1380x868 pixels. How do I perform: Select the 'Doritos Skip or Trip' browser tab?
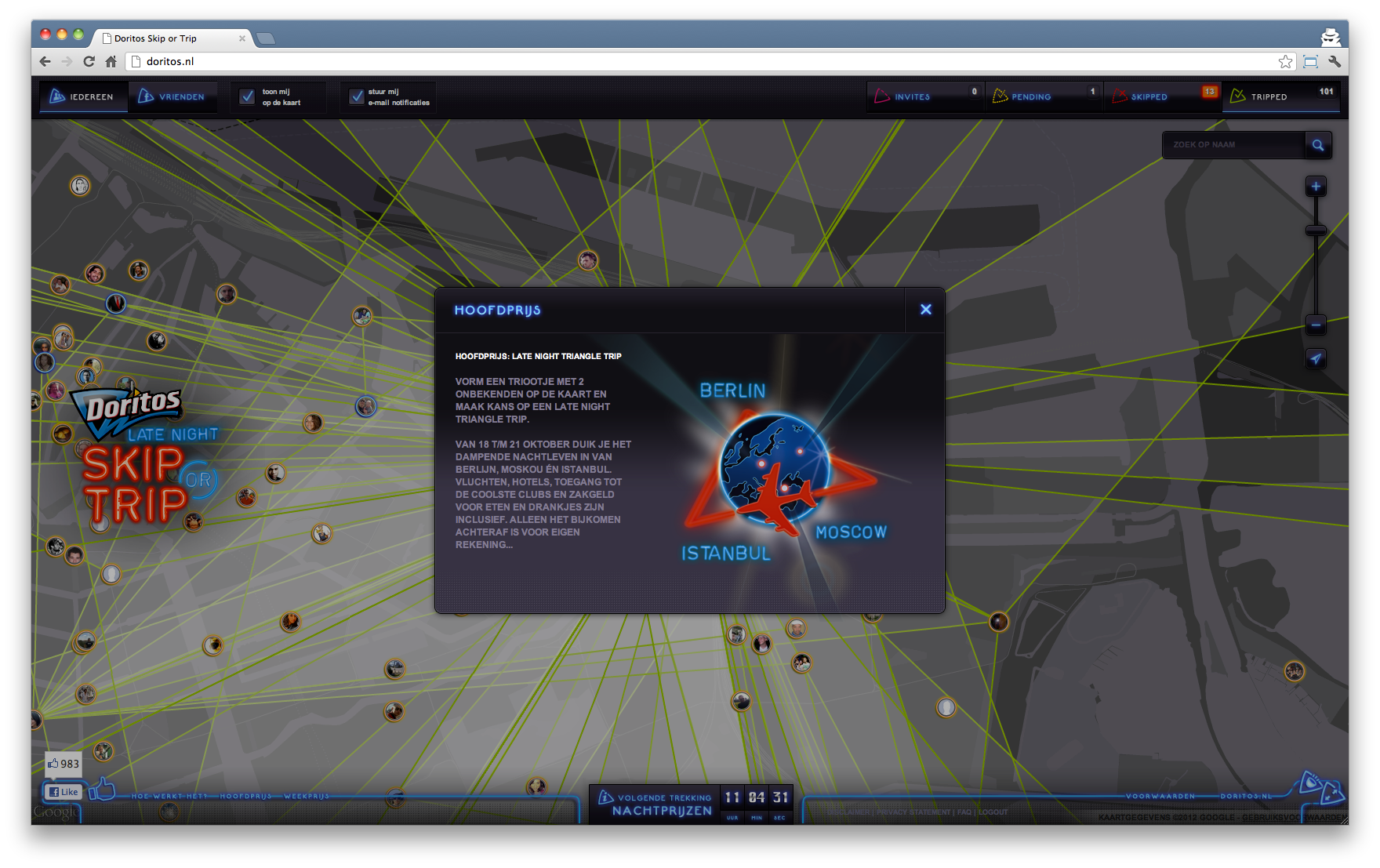[172, 38]
